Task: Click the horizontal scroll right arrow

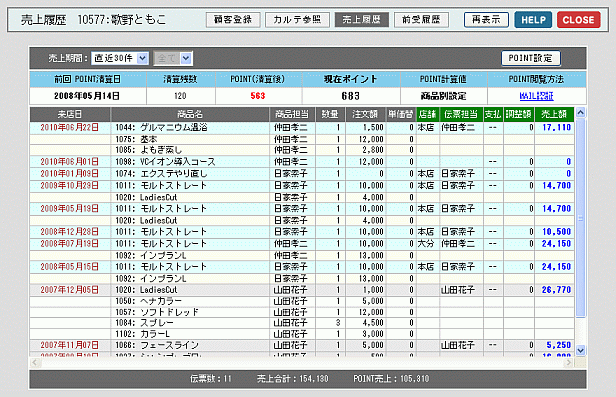Action: (x=568, y=362)
